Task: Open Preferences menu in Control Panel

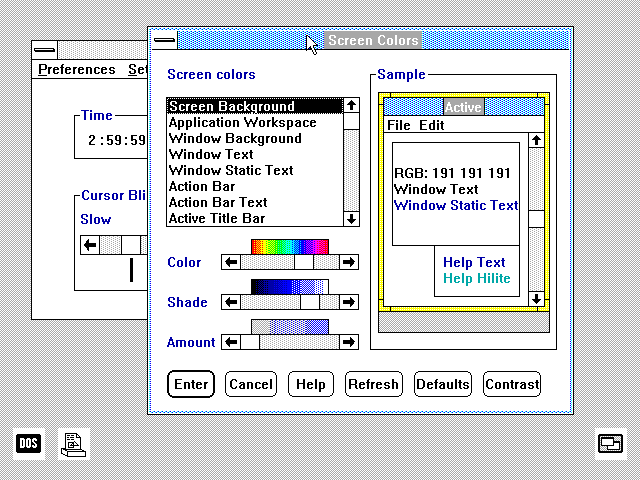Action: tap(77, 69)
